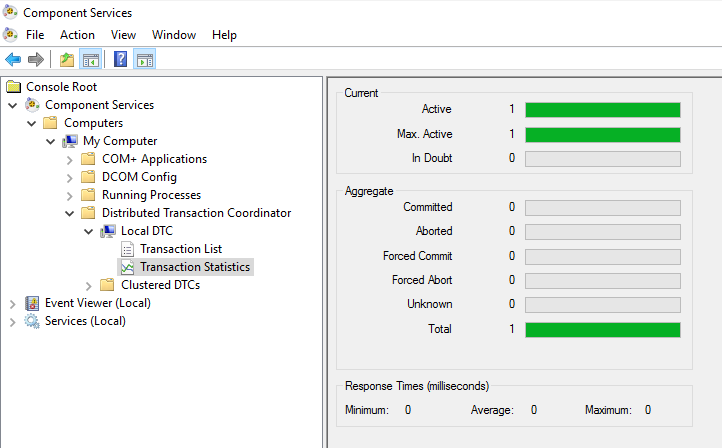Expand the Event Viewer (Local) node
The width and height of the screenshot is (722, 448).
pos(13,304)
